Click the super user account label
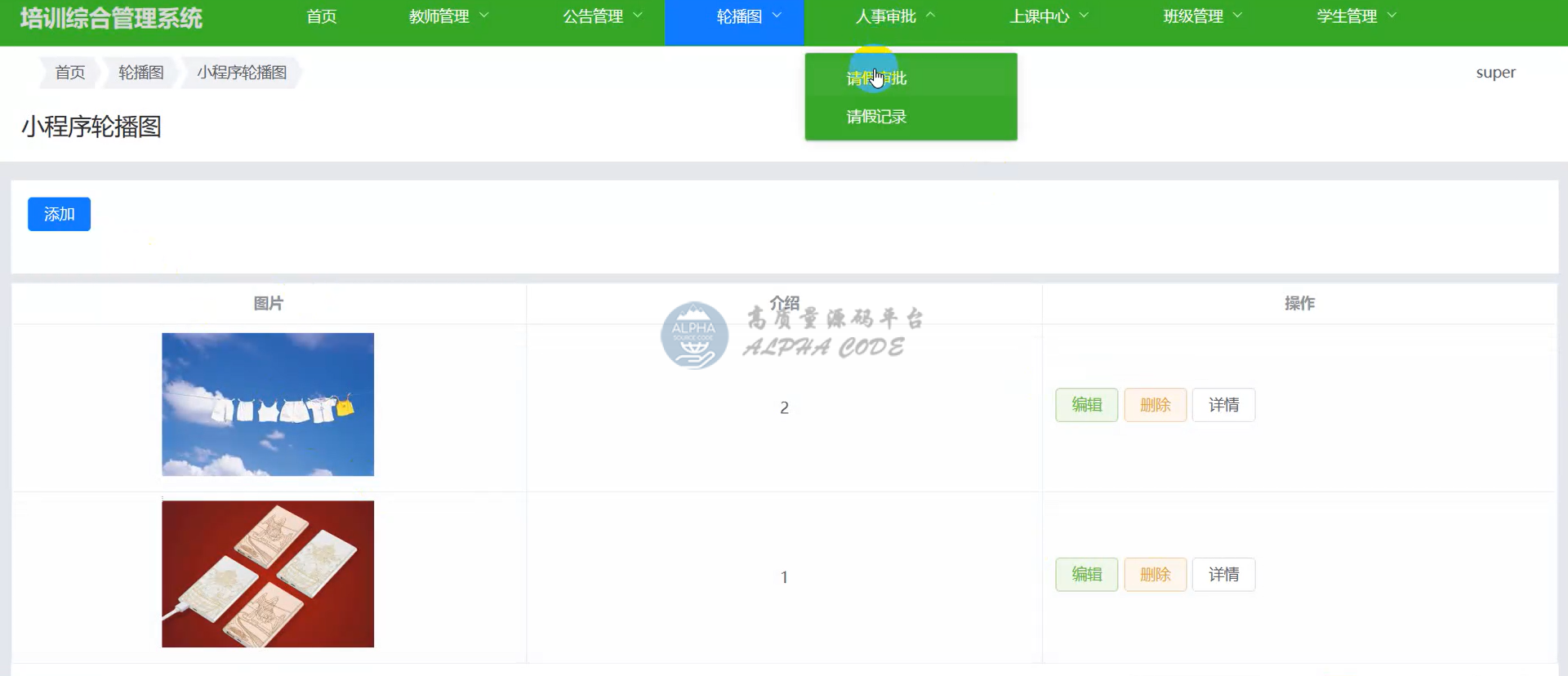1568x676 pixels. (x=1495, y=73)
